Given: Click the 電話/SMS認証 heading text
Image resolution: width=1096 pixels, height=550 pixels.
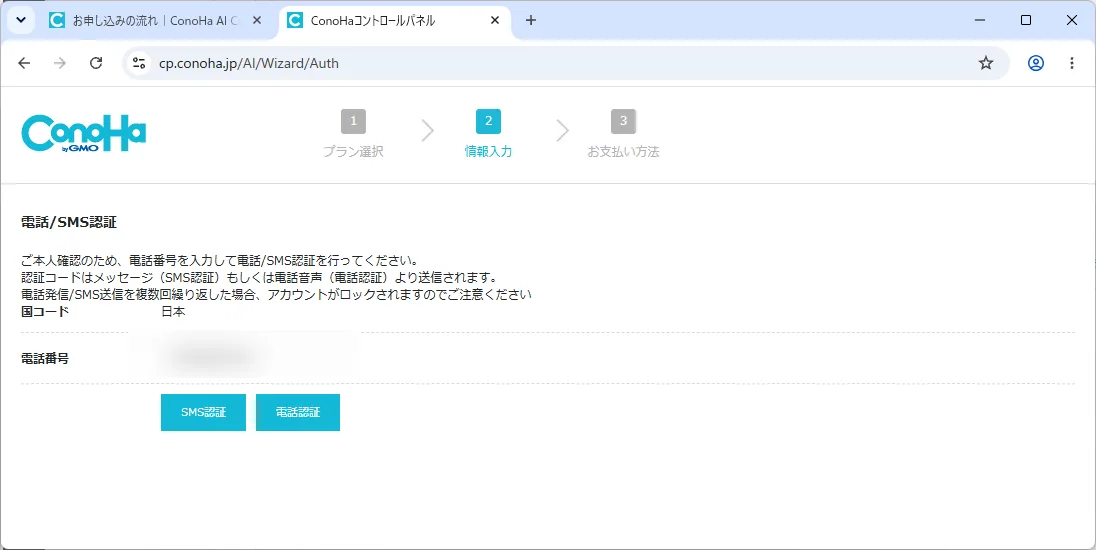Looking at the screenshot, I should tap(69, 223).
